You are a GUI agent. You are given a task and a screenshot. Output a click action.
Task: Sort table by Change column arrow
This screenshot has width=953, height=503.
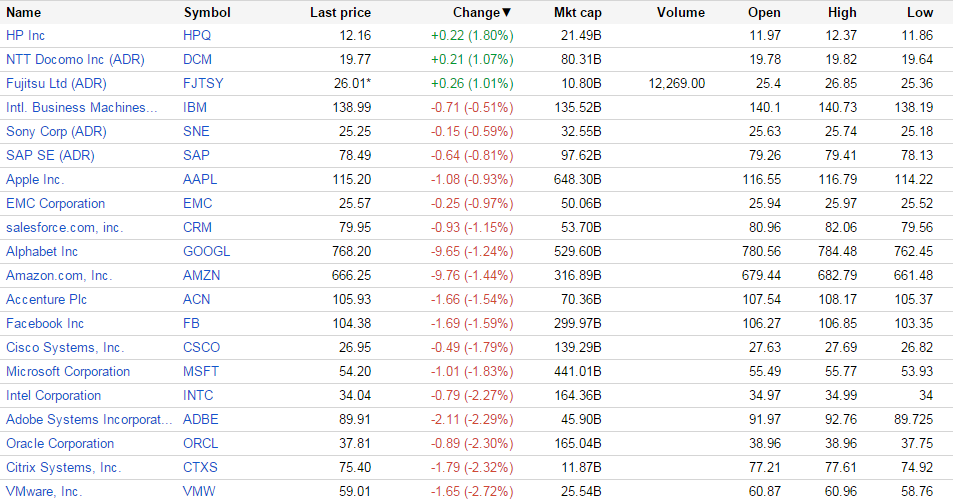coord(506,13)
